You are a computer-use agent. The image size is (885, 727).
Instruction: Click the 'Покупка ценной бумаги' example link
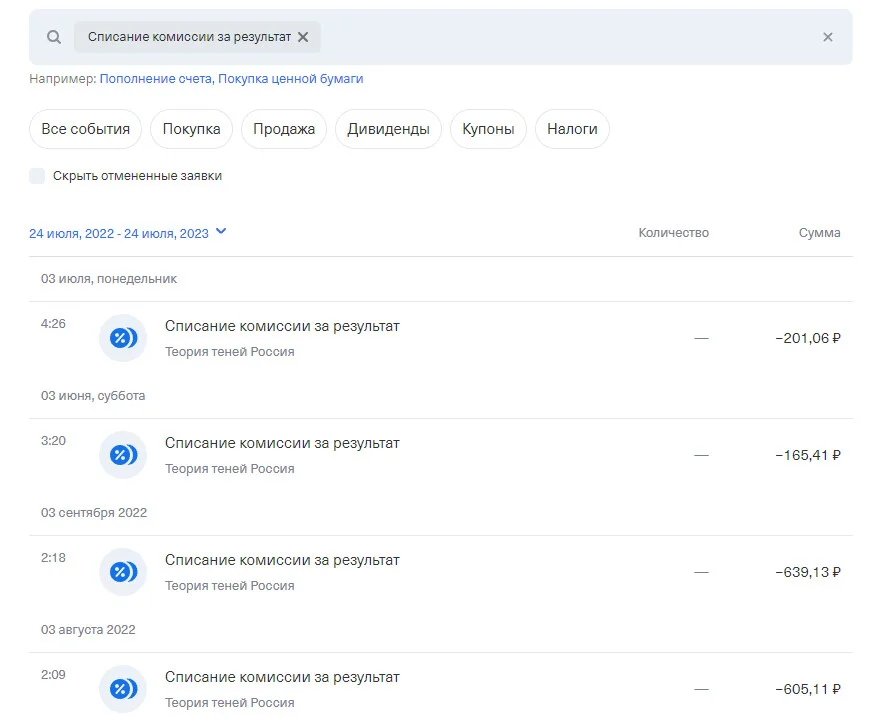291,79
